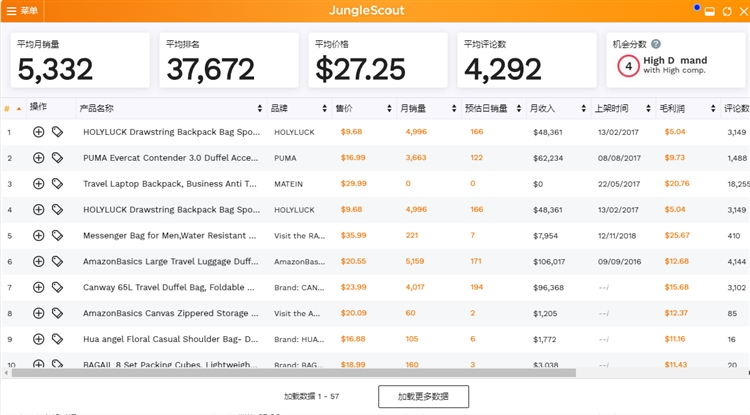Click the 操作 actions column header
The height and width of the screenshot is (415, 750).
pos(38,107)
